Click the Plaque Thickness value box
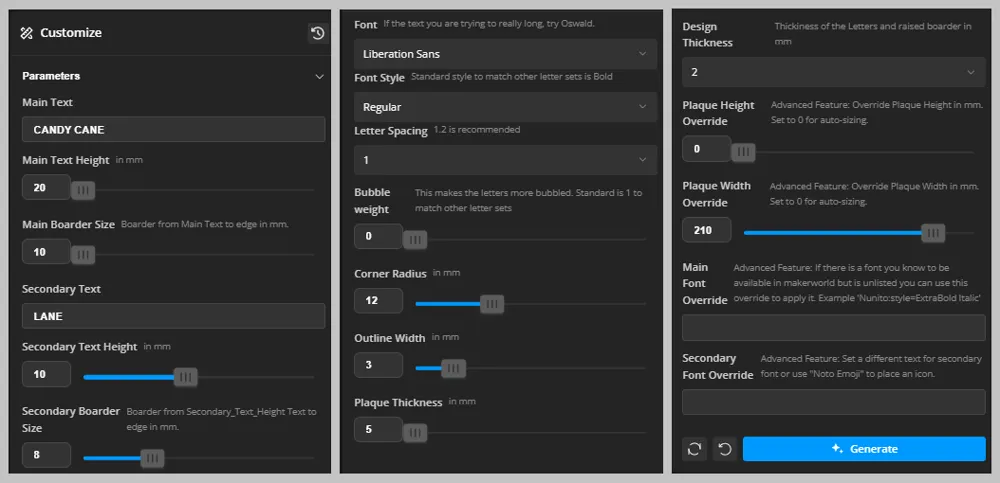This screenshot has height=483, width=1000. coord(379,429)
